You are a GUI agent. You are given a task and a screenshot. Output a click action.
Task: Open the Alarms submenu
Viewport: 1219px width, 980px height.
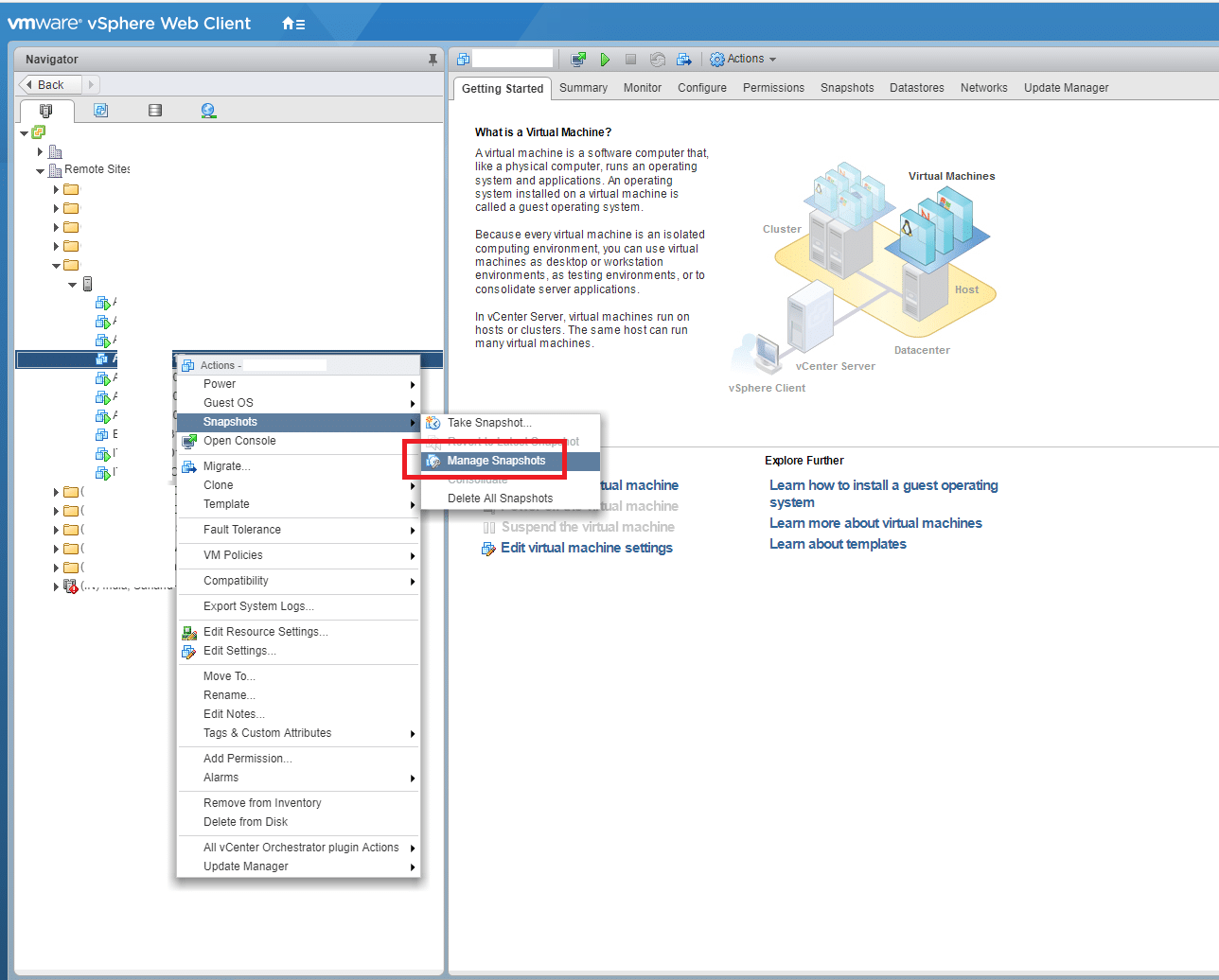[298, 778]
